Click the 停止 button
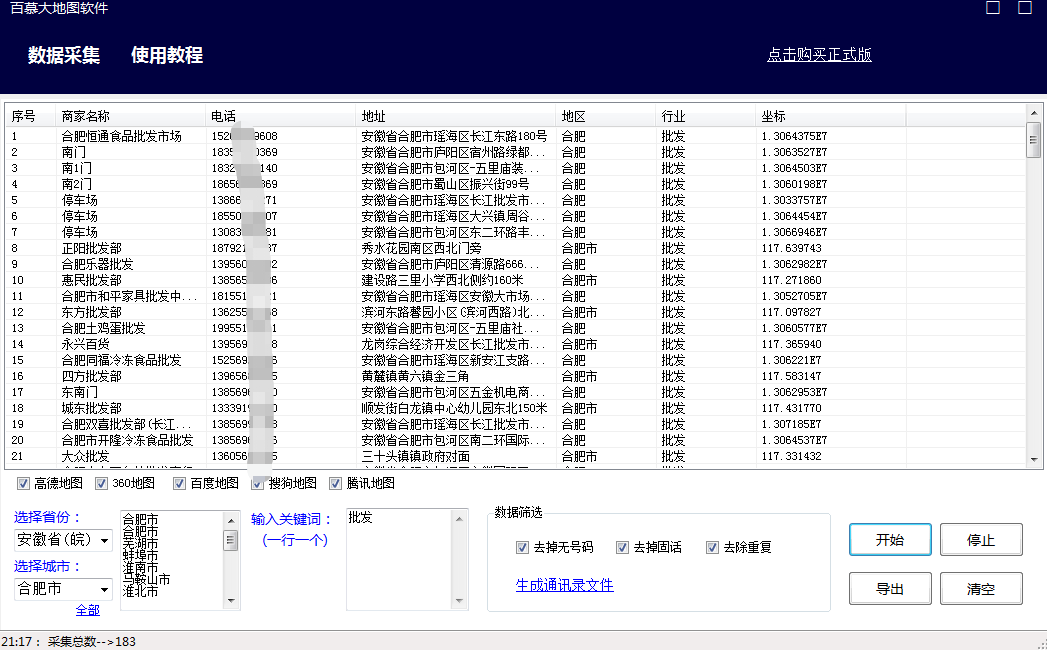 pyautogui.click(x=981, y=539)
